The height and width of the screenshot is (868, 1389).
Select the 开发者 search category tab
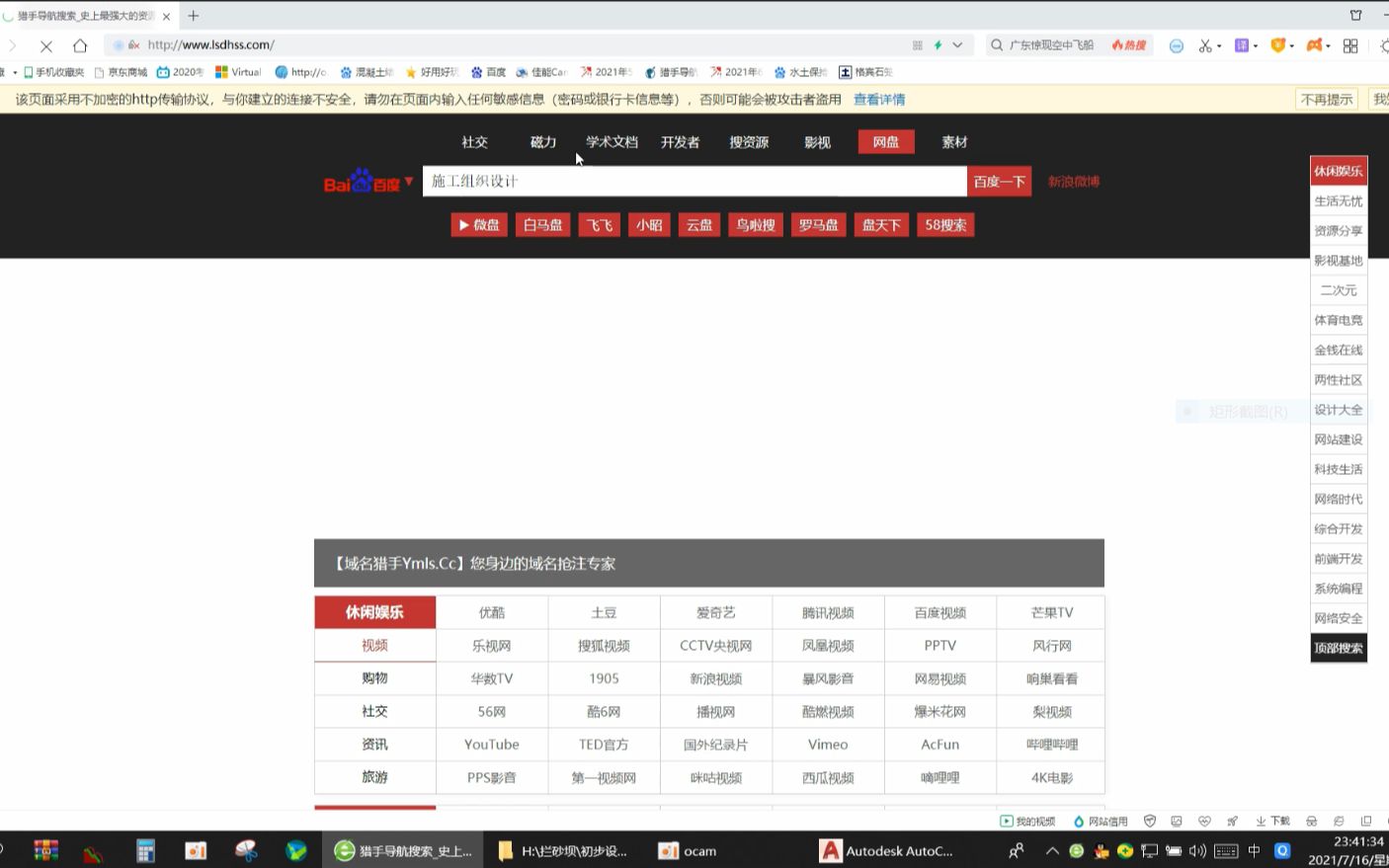681,142
